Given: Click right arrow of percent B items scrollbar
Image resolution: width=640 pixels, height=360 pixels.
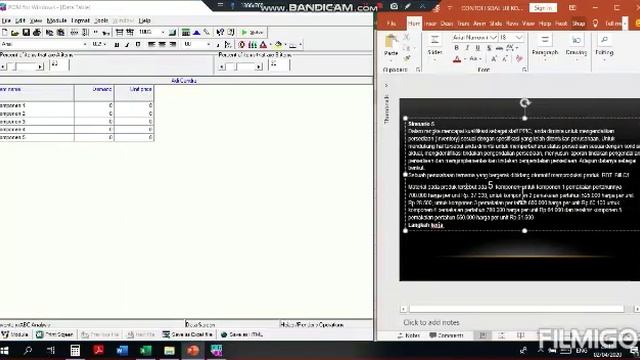Looking at the screenshot, I should 259,67.
